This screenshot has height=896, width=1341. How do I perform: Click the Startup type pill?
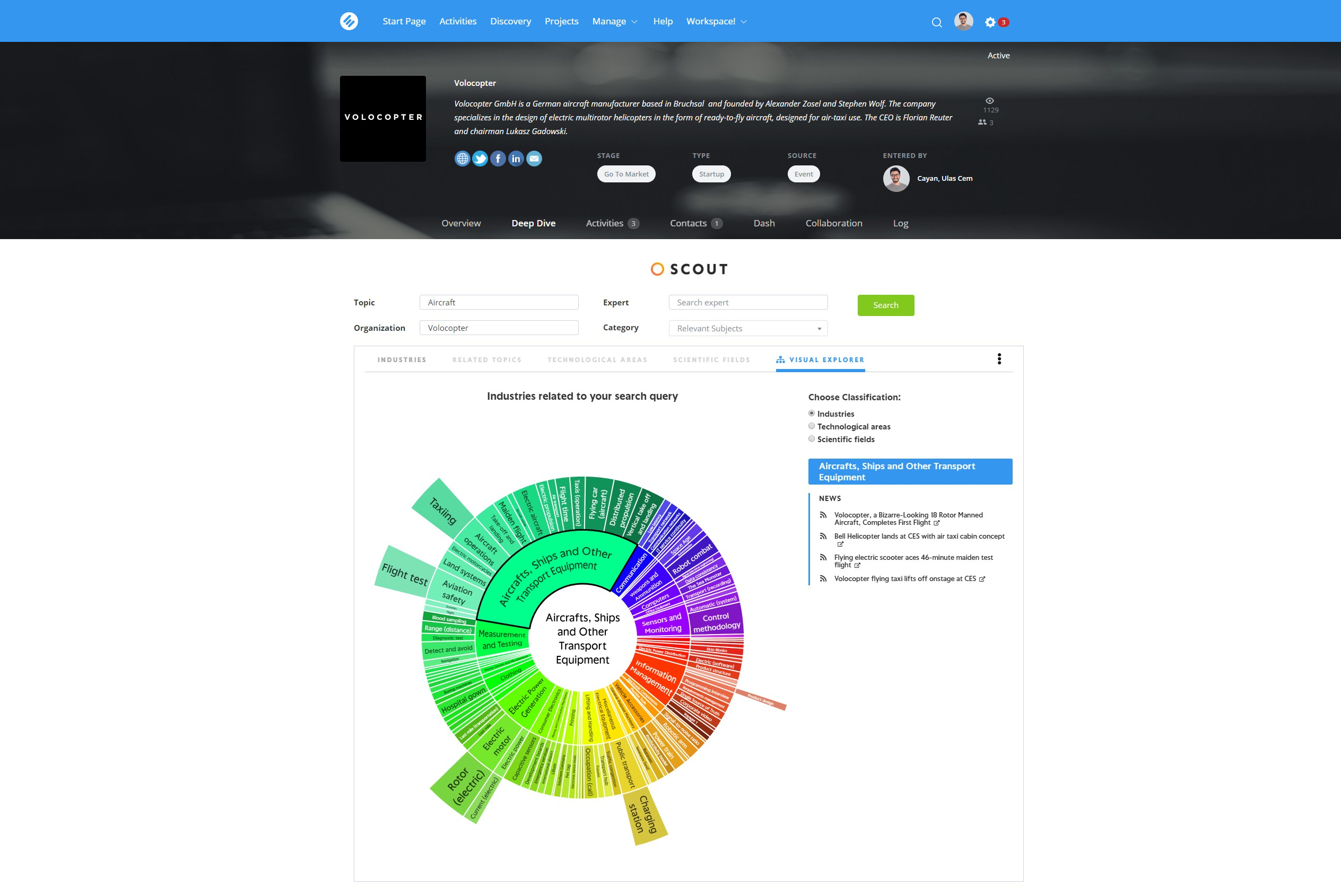711,174
